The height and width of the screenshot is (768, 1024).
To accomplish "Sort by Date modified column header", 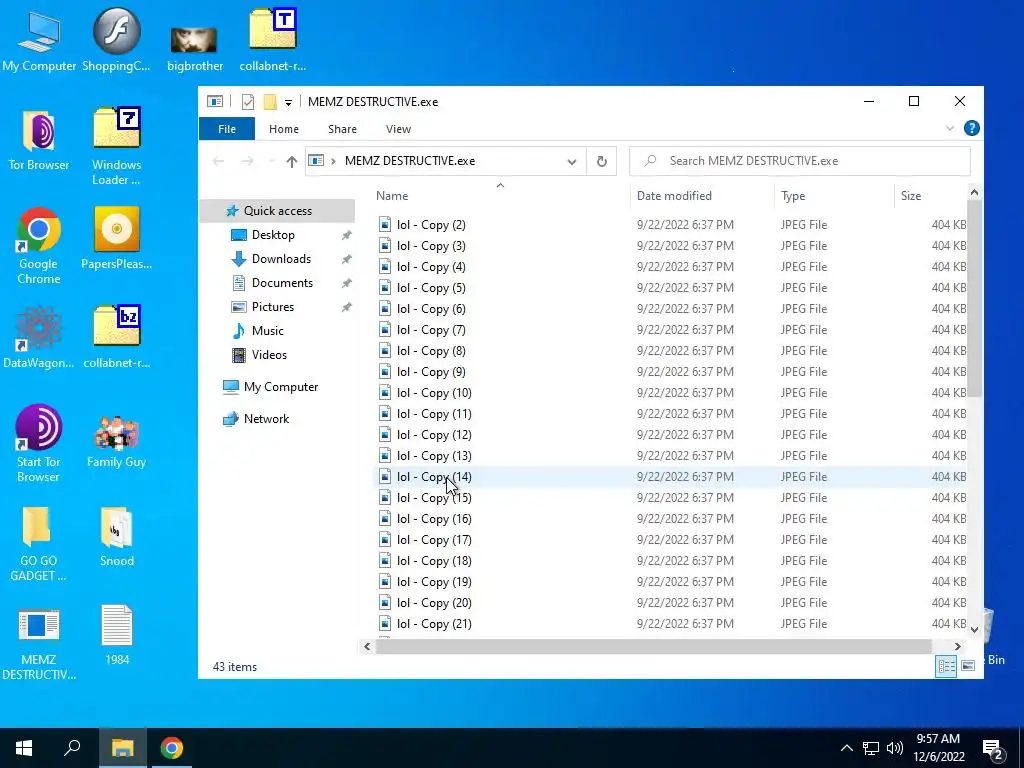I will click(x=674, y=196).
